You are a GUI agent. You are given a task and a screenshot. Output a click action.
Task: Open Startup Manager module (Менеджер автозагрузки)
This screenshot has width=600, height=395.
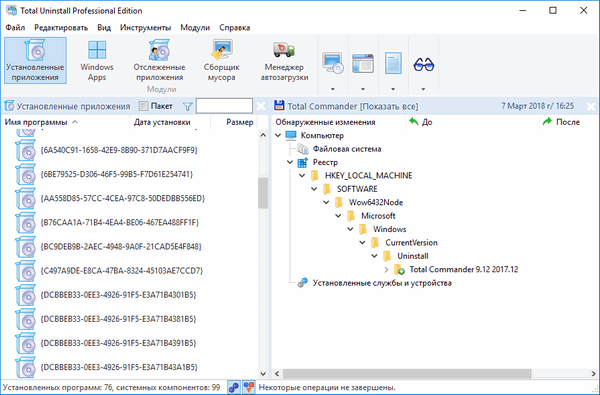[284, 60]
